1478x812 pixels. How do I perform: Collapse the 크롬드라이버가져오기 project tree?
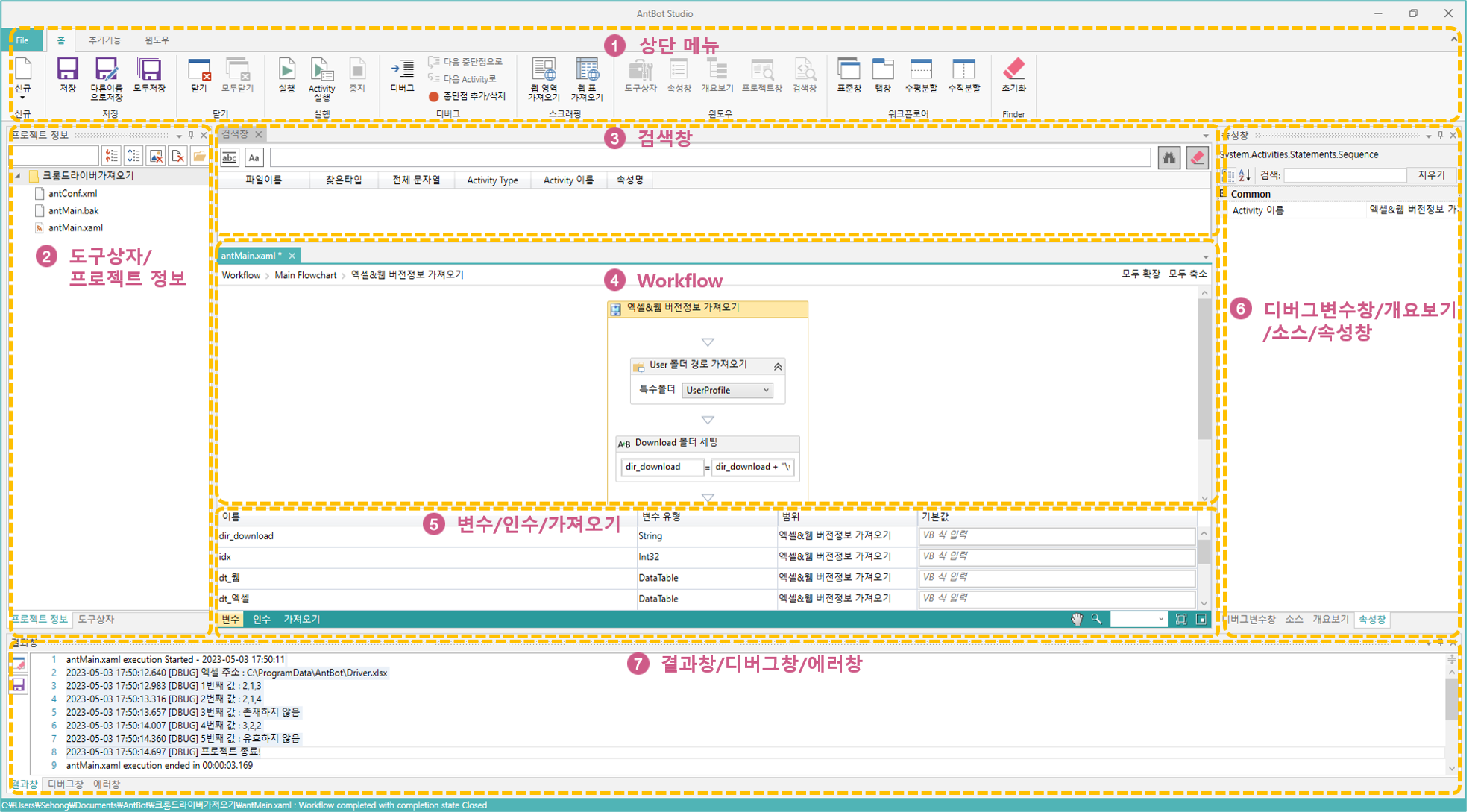[16, 176]
